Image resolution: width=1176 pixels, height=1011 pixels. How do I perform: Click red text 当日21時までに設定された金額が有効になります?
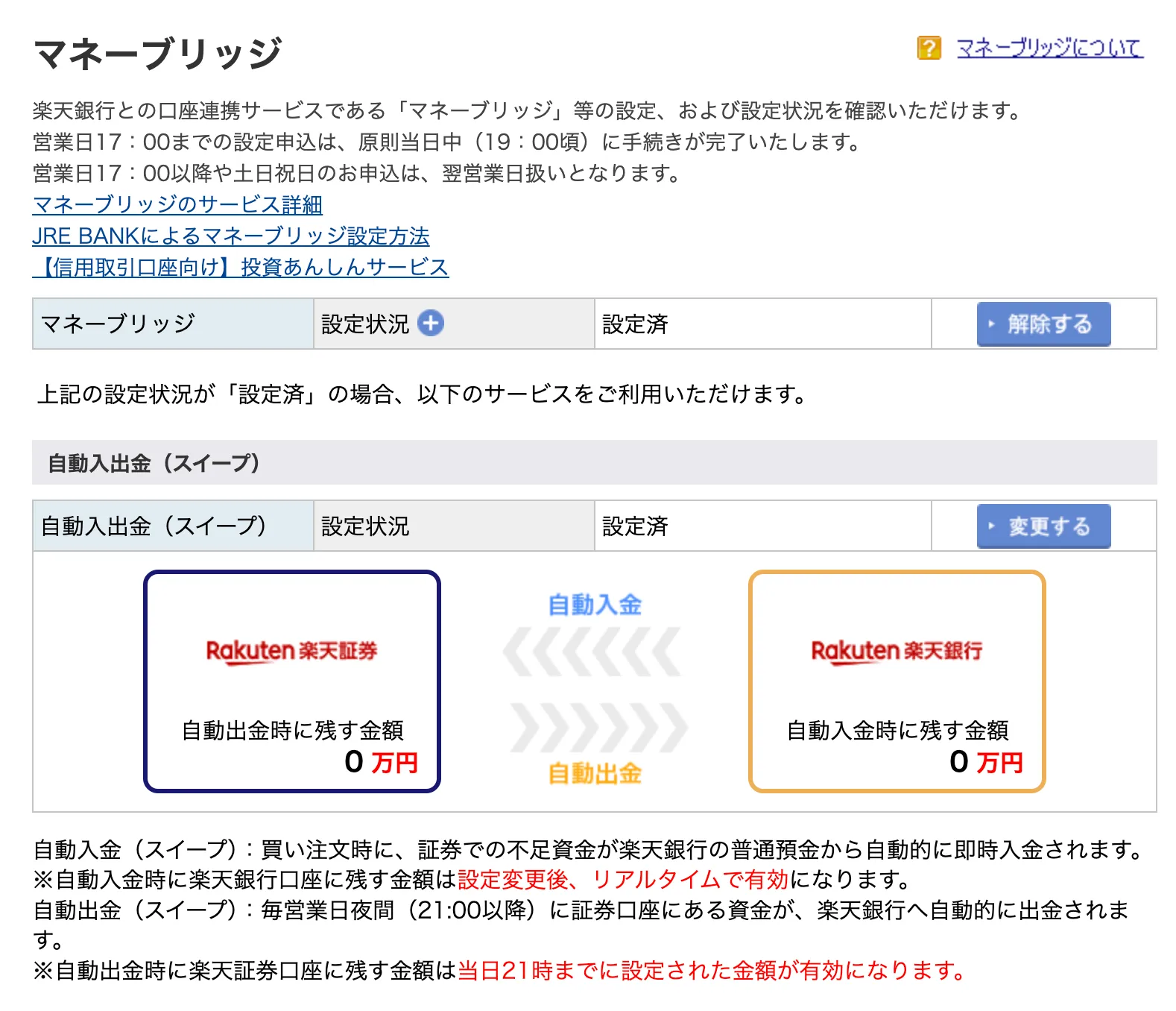[712, 970]
